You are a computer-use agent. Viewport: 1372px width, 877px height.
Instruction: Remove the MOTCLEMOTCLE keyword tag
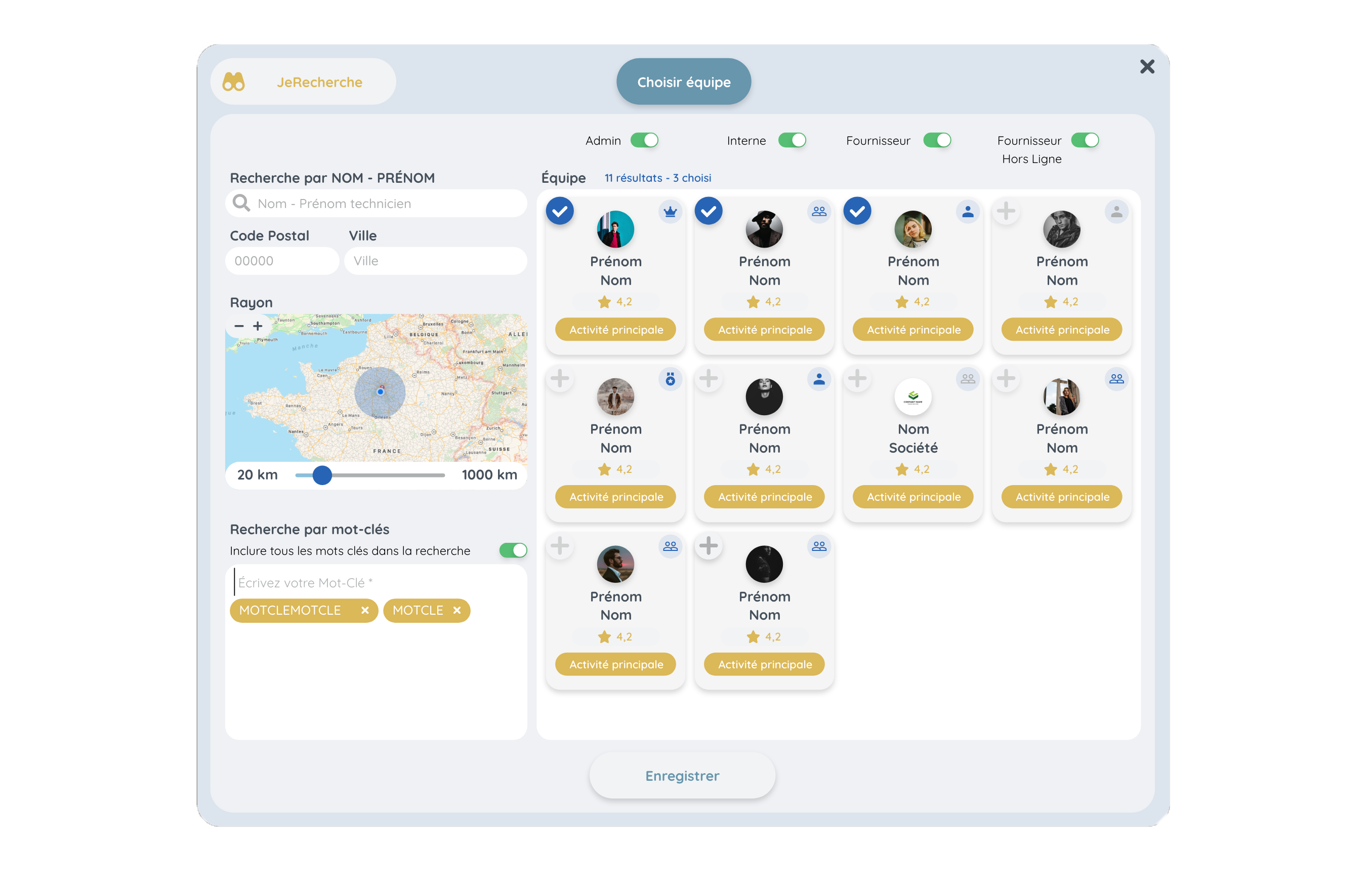tap(365, 610)
